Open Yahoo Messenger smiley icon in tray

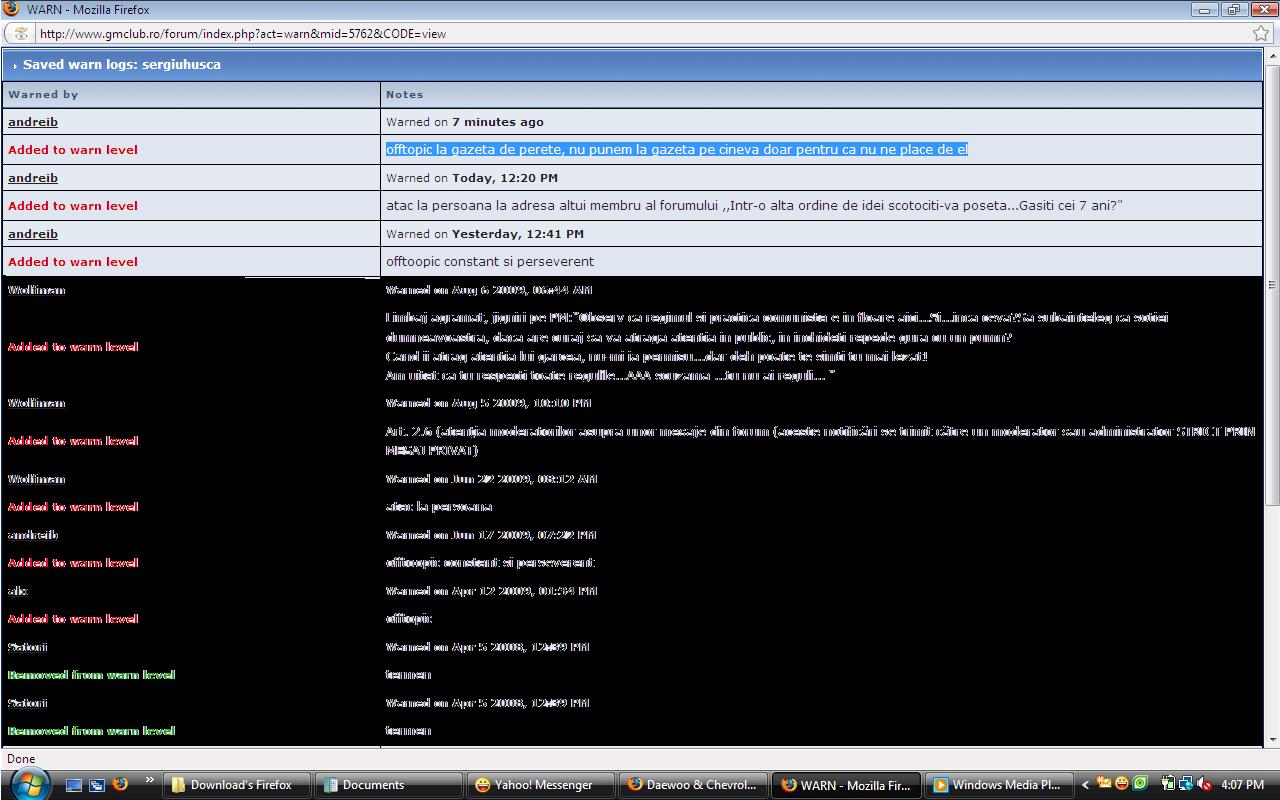(x=1122, y=784)
